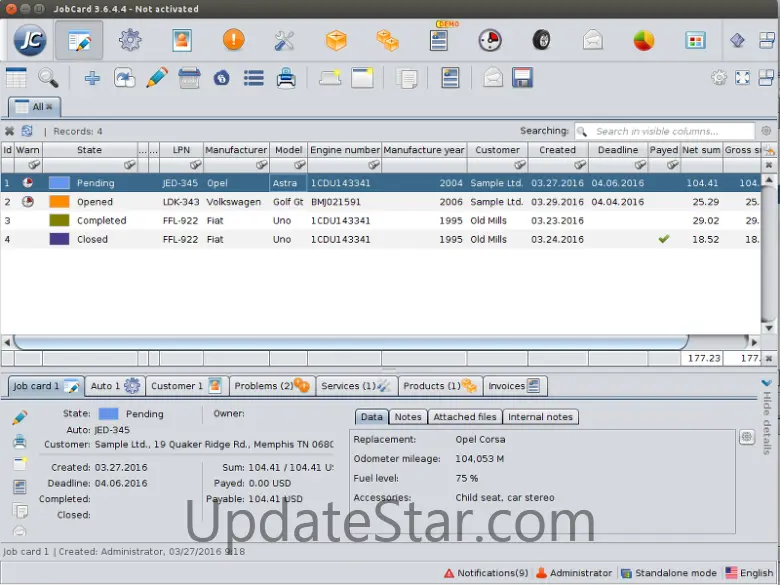Image resolution: width=780 pixels, height=585 pixels.
Task: Click the toolbar envelope mail icon
Action: (493, 78)
